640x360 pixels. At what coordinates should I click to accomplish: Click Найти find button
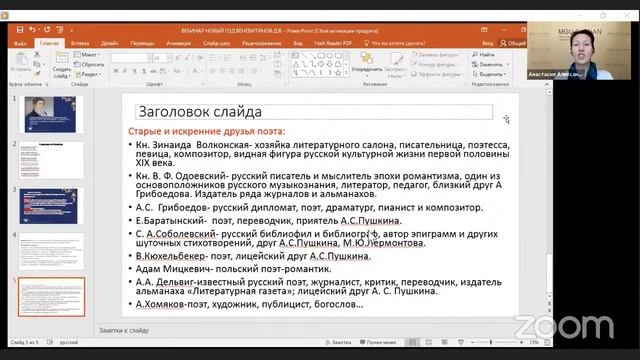pyautogui.click(x=483, y=54)
